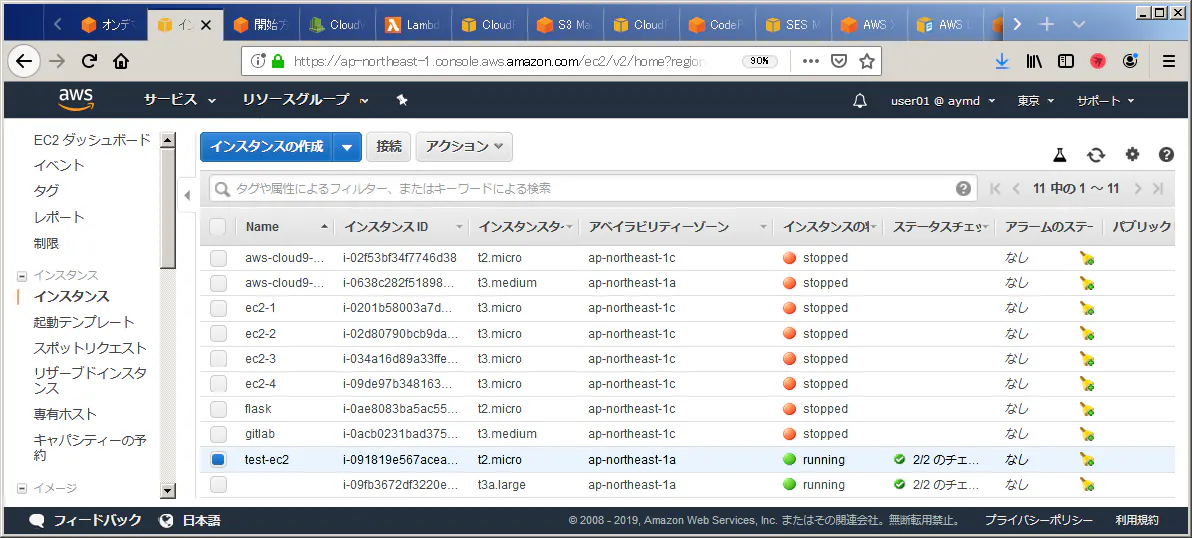Open the pin shortcut icon in AWS navbar
The width and height of the screenshot is (1192, 538).
point(402,100)
